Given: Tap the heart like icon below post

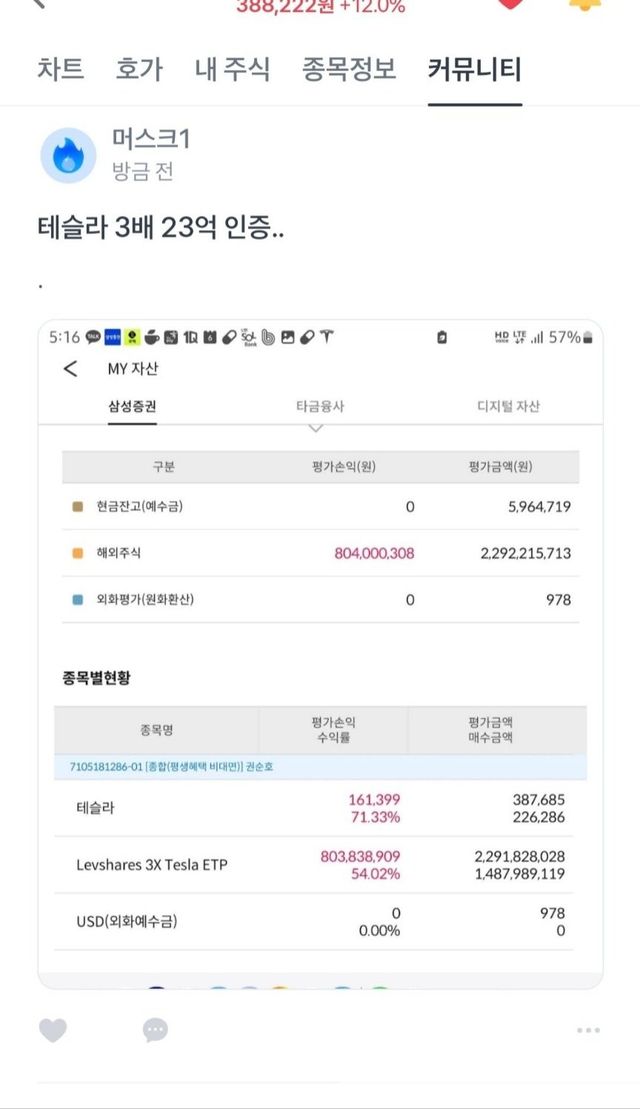Looking at the screenshot, I should 52,1029.
